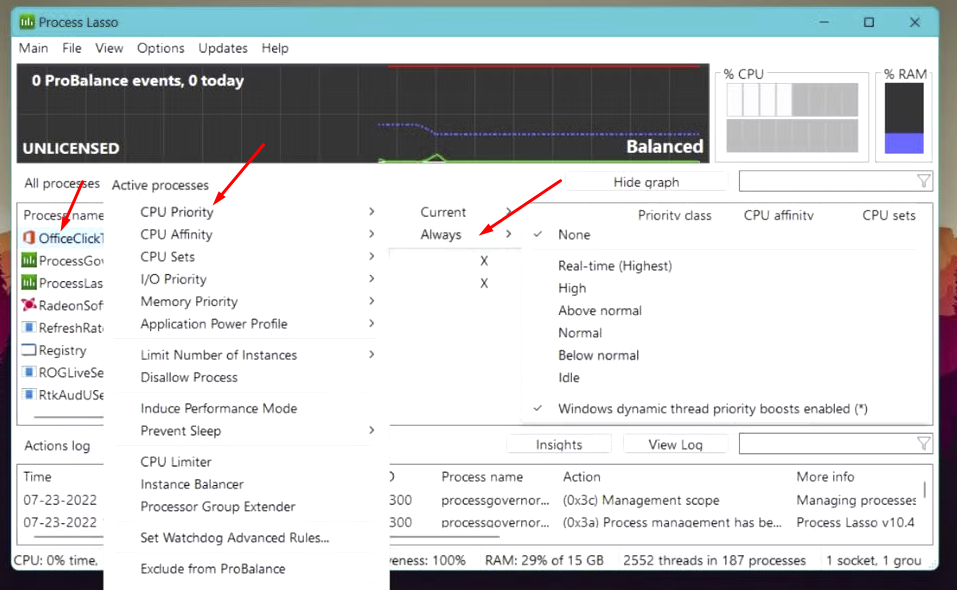
Task: Click 'RAM: 29% of 15 GB' status text
Action: tap(544, 560)
